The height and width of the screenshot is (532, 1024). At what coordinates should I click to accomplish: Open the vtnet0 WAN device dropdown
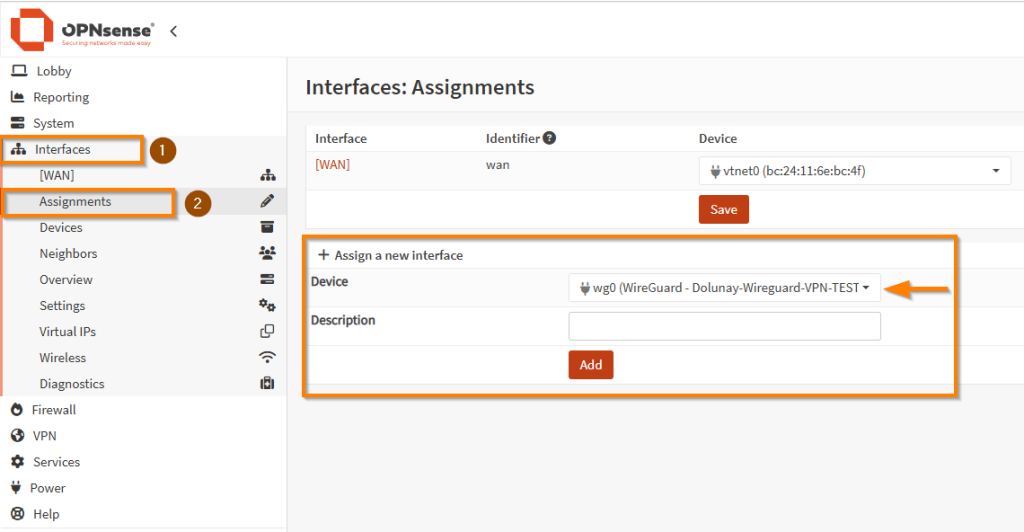(854, 171)
